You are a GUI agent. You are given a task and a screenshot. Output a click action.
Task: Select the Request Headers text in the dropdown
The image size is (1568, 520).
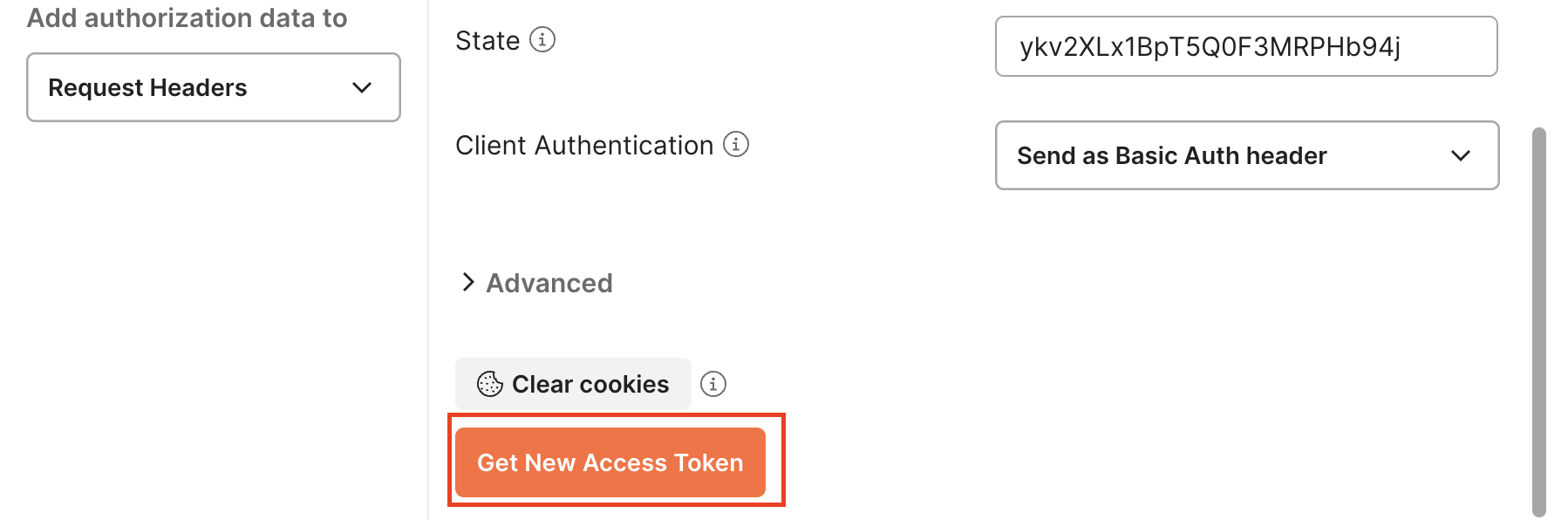tap(147, 87)
